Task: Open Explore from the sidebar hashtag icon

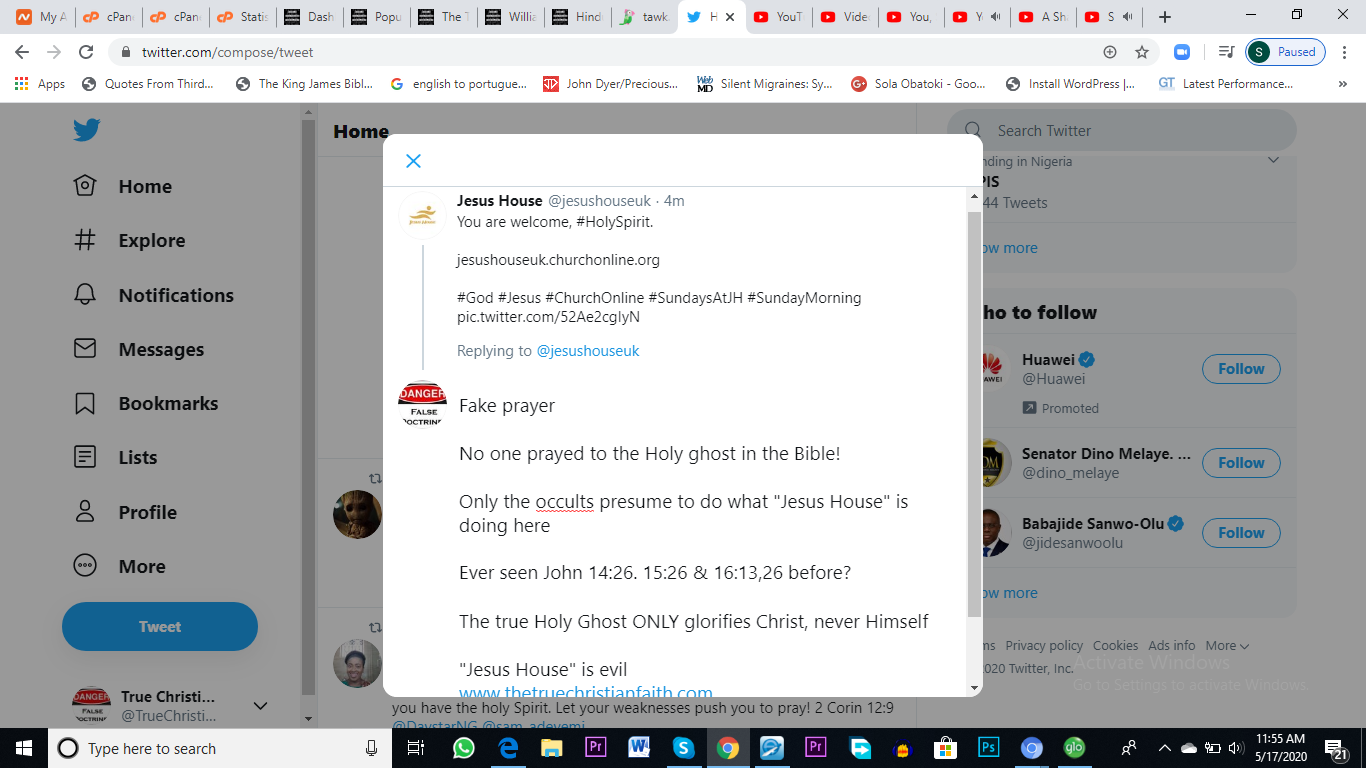Action: tap(86, 240)
